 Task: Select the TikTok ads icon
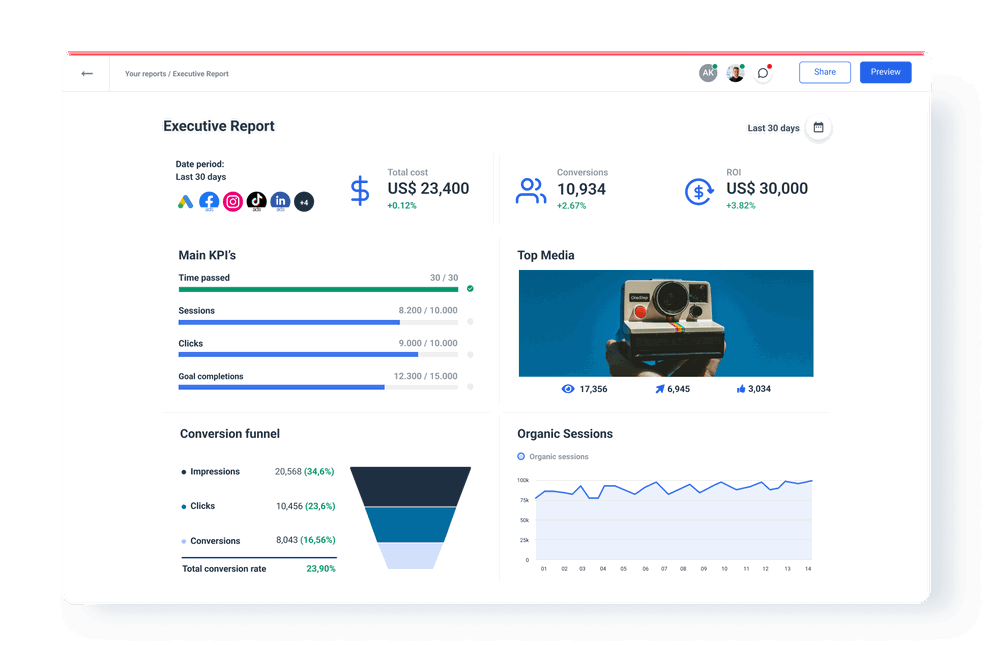257,201
